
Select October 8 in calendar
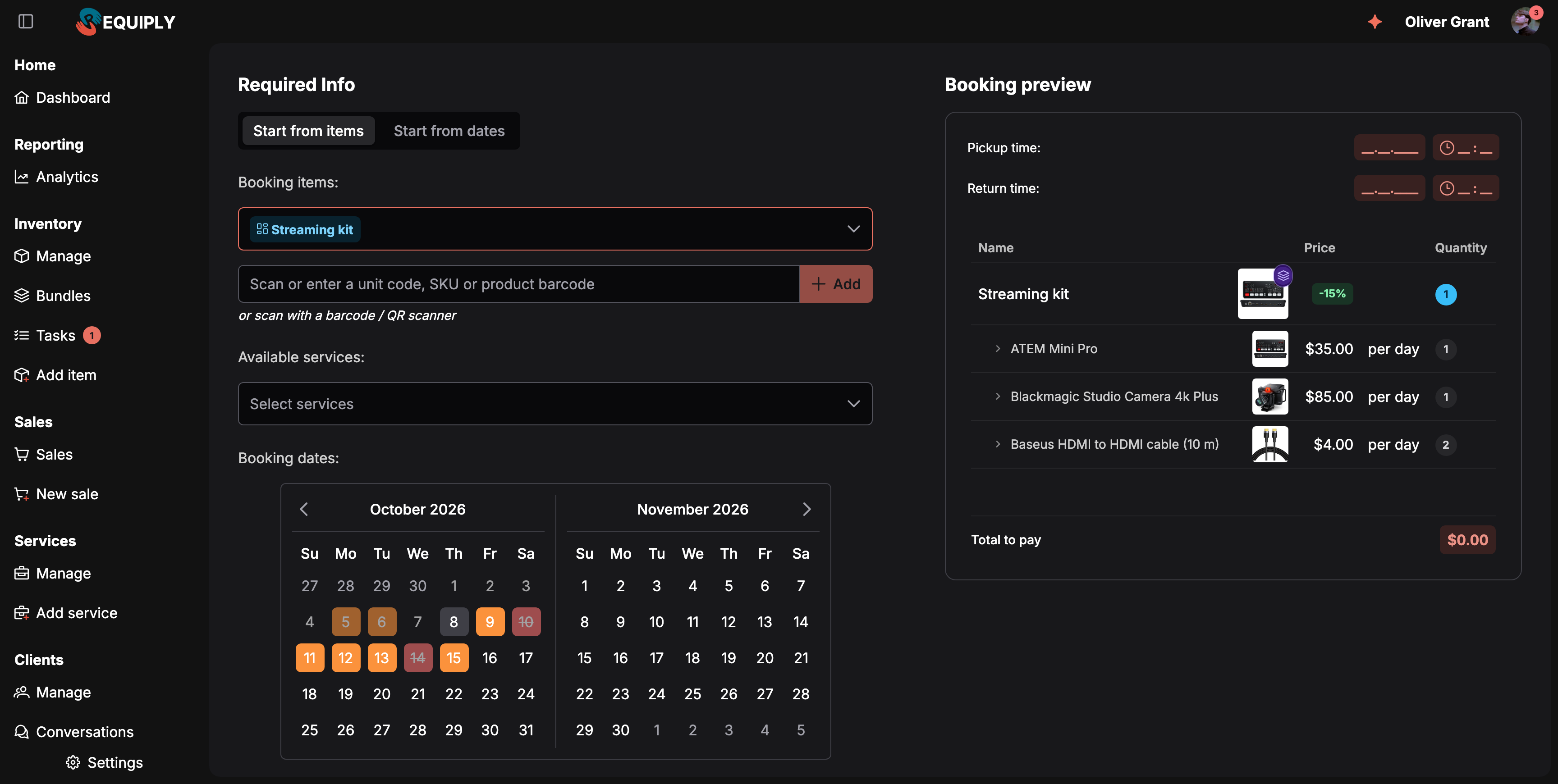coord(454,621)
